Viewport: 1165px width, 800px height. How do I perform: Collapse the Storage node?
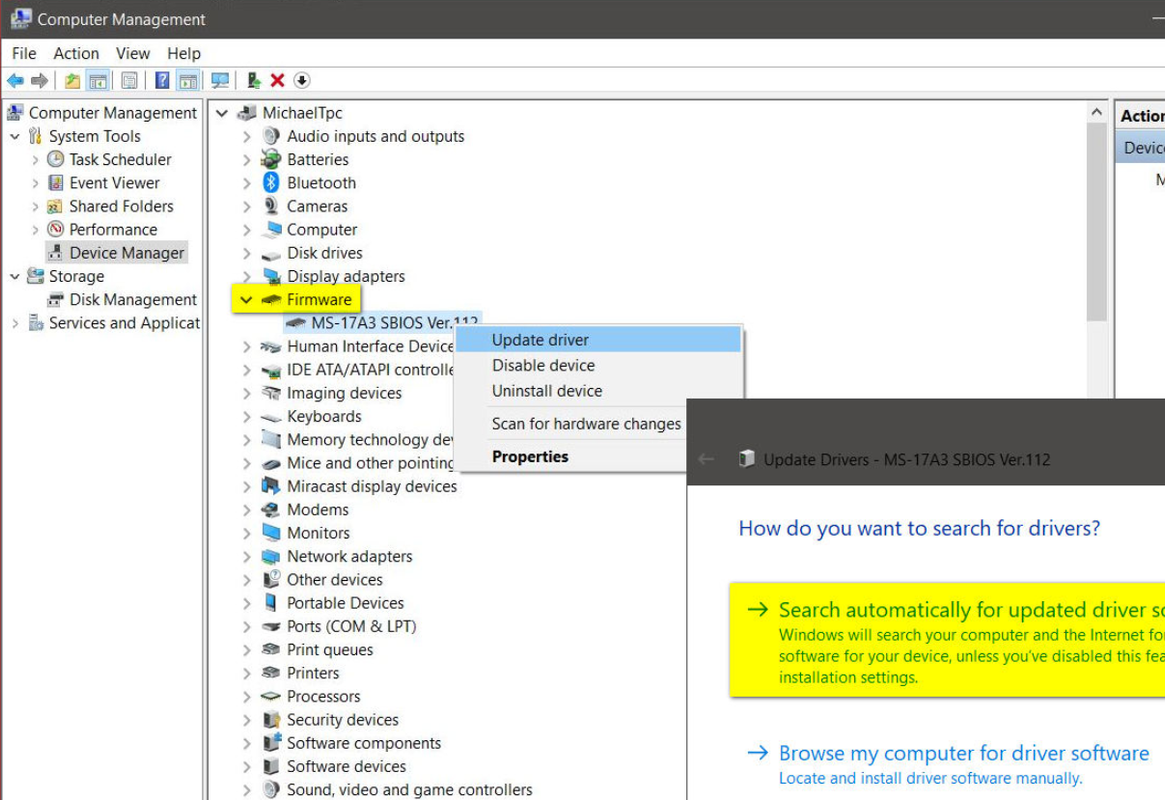coord(15,276)
